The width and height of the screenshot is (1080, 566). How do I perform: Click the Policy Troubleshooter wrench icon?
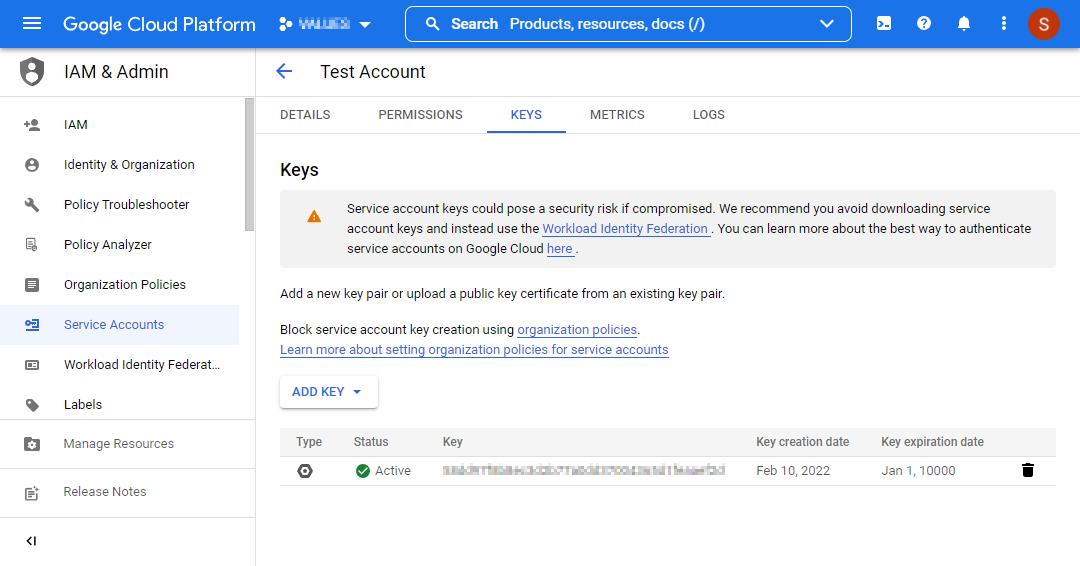point(32,205)
